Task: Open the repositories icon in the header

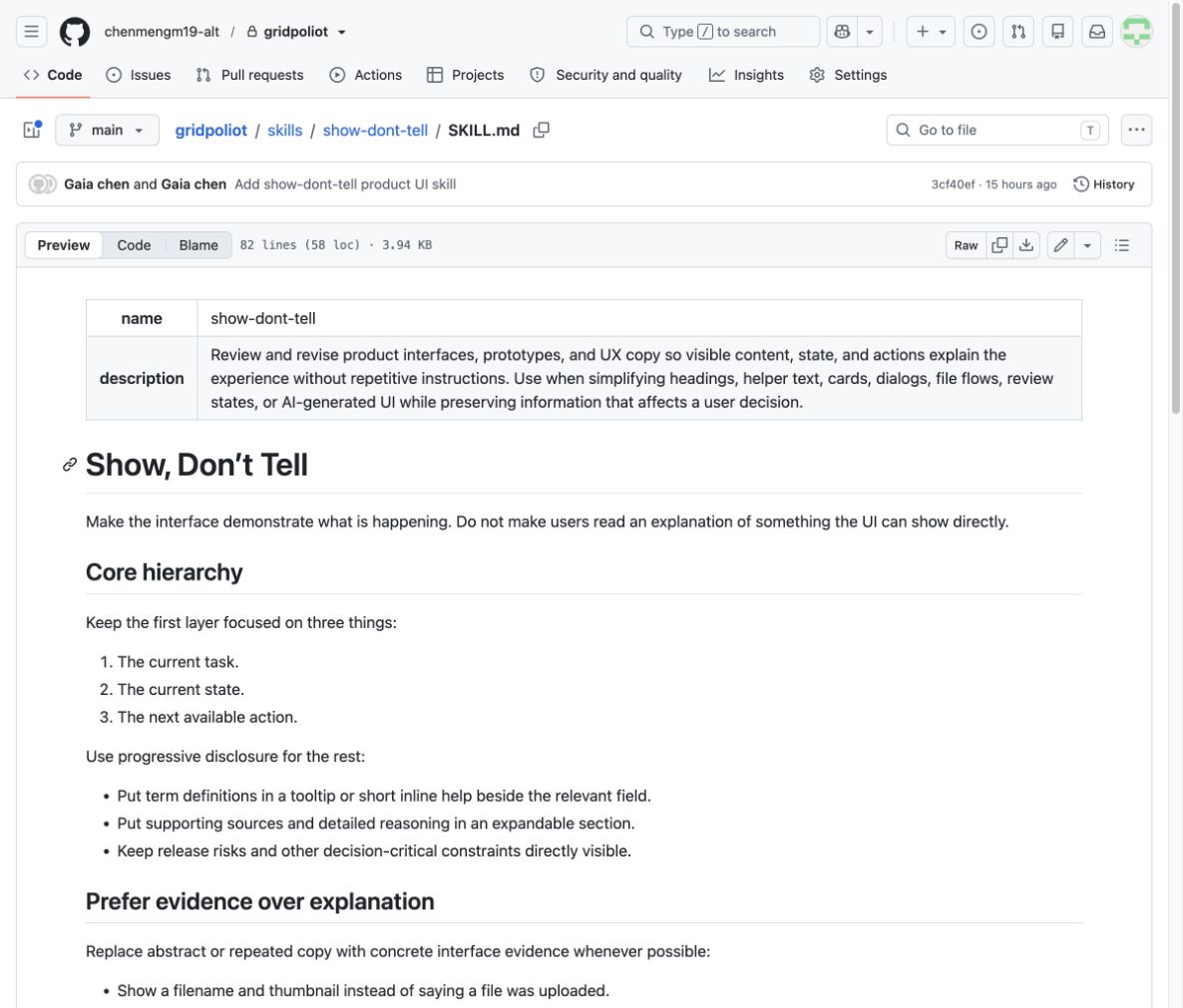Action: click(1057, 32)
